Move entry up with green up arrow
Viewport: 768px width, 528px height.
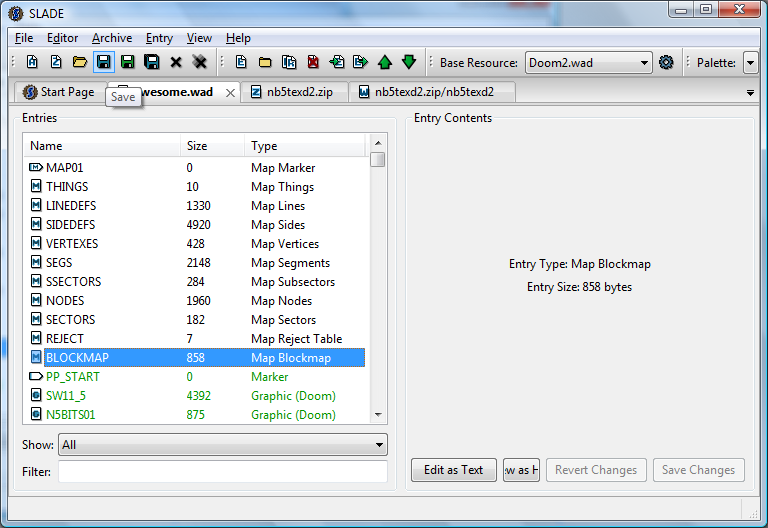pos(385,62)
